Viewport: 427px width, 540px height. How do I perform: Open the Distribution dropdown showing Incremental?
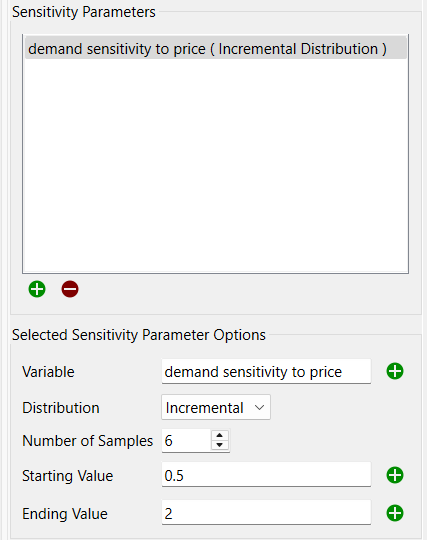click(216, 407)
